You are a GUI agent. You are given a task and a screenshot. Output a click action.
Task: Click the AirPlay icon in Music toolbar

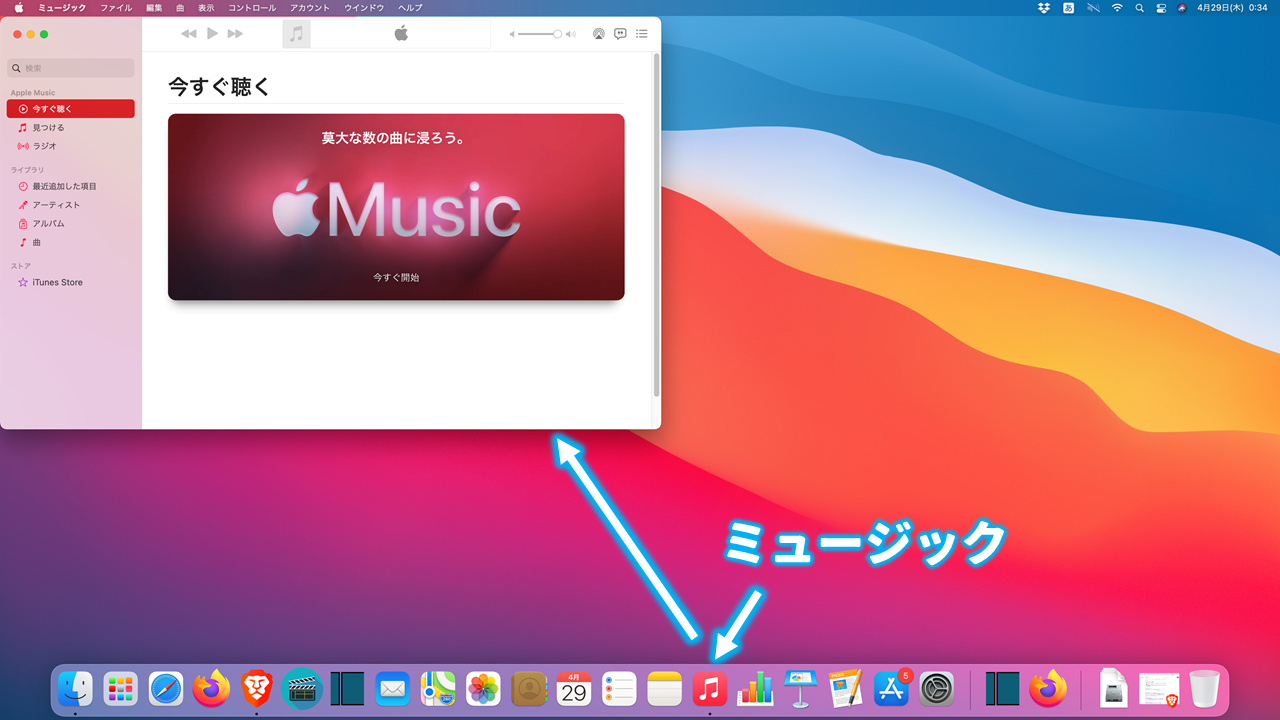[x=598, y=34]
